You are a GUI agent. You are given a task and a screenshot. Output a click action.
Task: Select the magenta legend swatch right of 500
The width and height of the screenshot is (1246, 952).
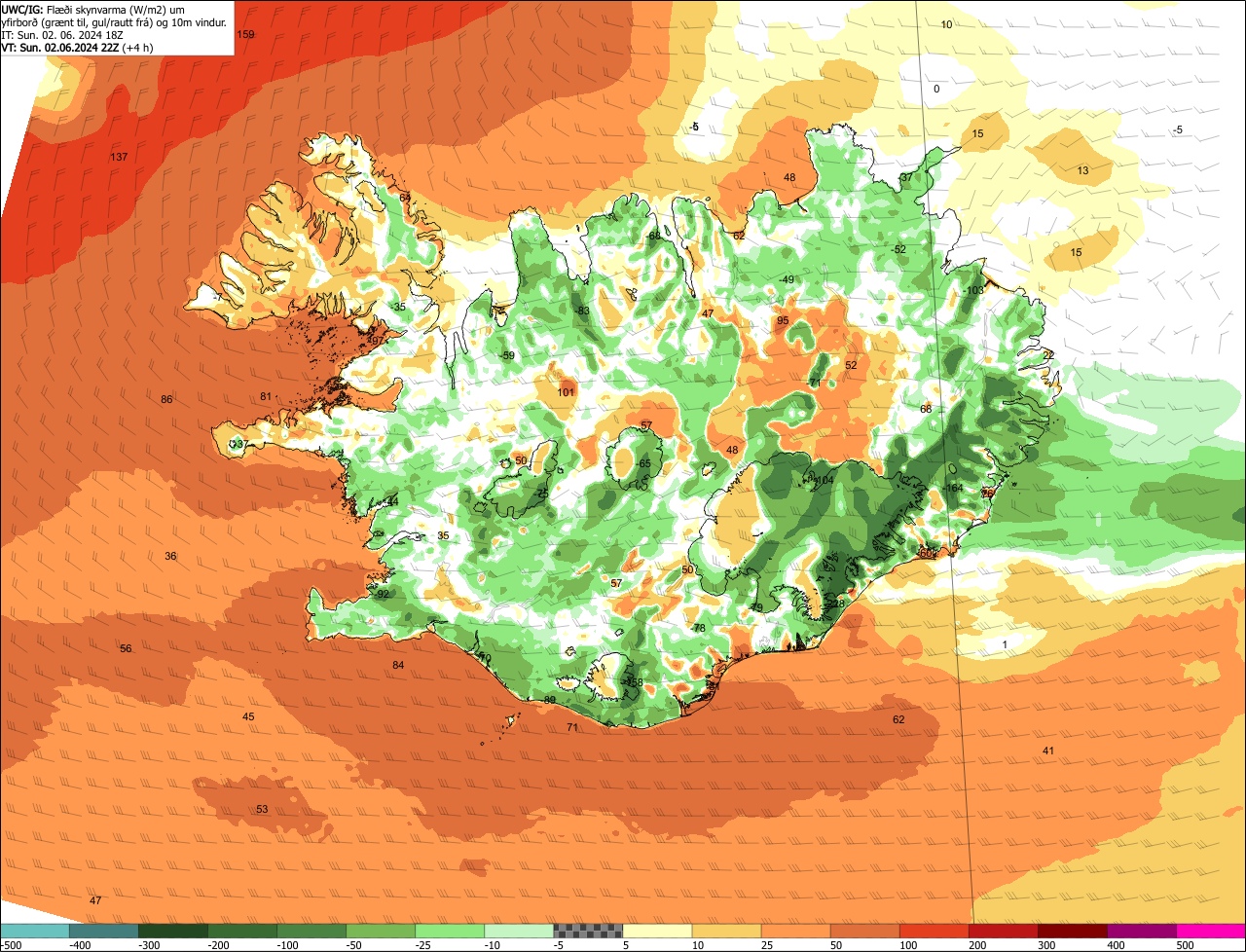[x=1211, y=931]
